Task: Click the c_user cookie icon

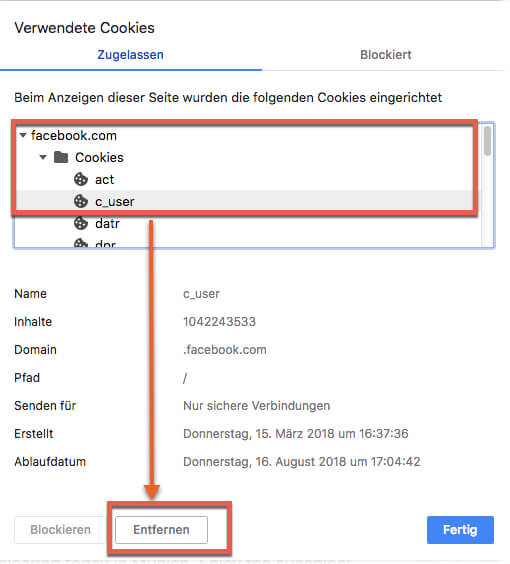Action: (x=81, y=201)
